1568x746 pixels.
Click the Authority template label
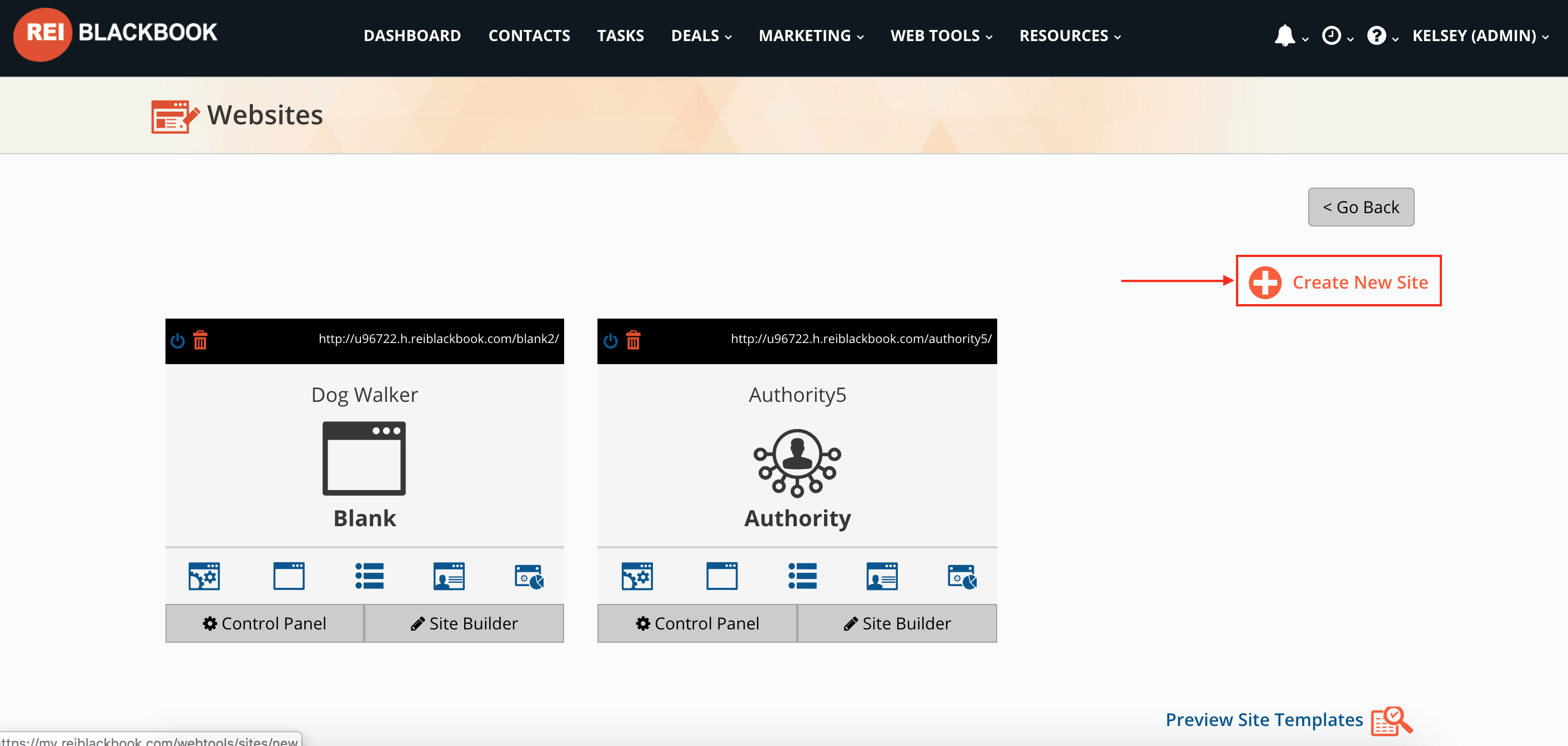pos(797,518)
